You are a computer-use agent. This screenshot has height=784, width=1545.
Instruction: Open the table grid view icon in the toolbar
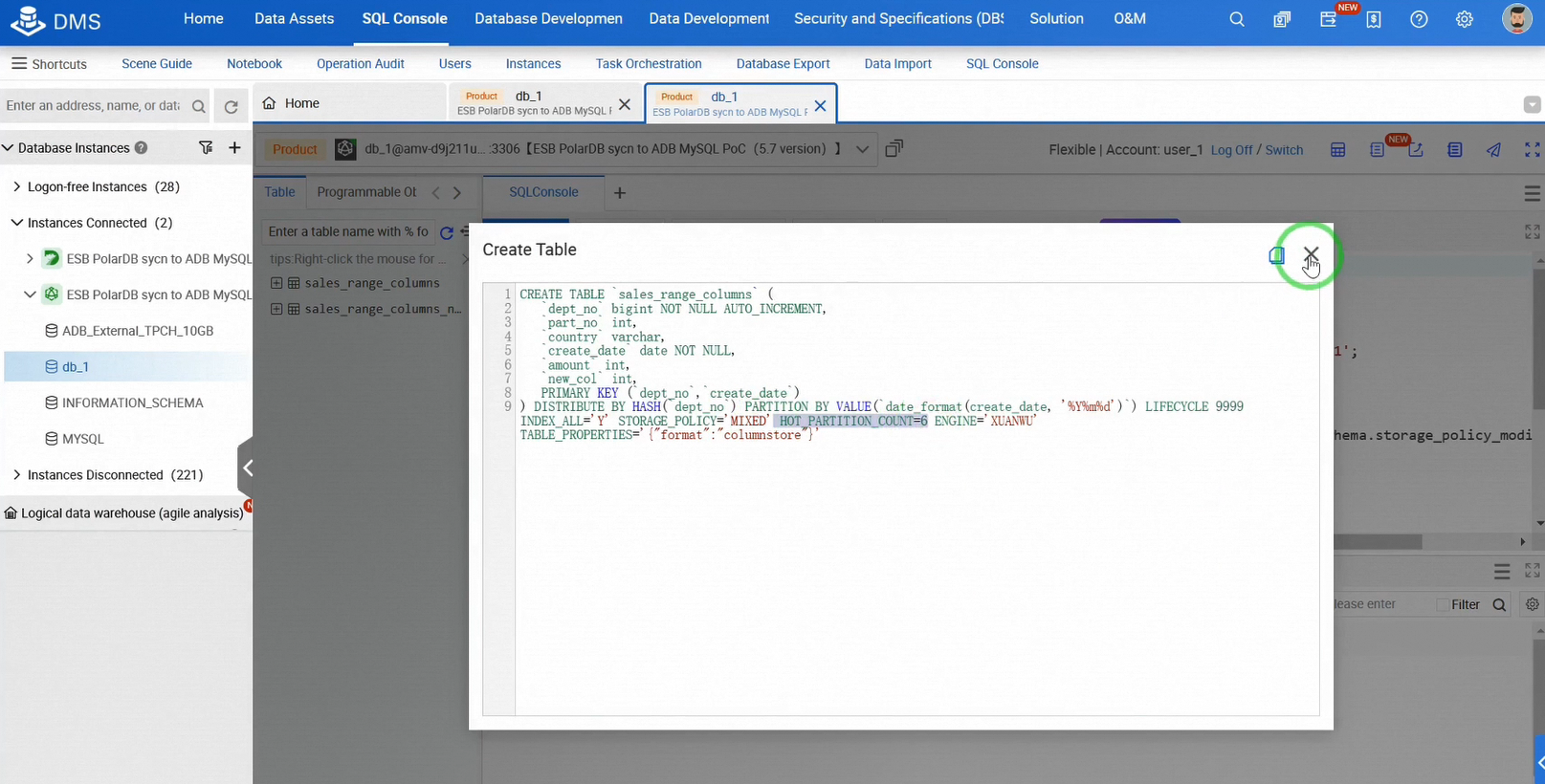pyautogui.click(x=1337, y=150)
